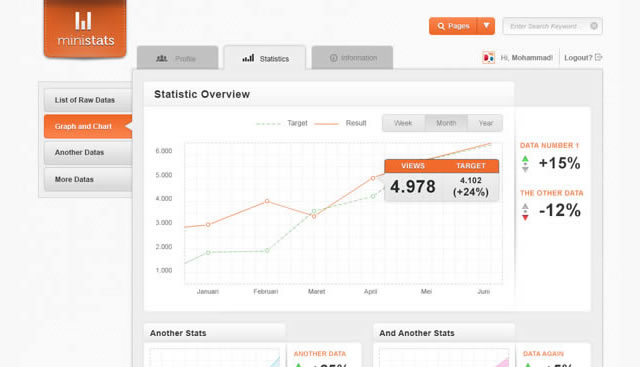Click the April result data point on the chart

[x=373, y=178]
